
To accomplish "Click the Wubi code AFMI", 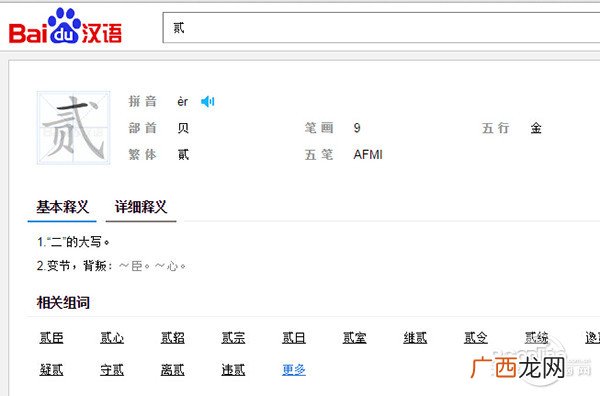I will click(x=368, y=155).
